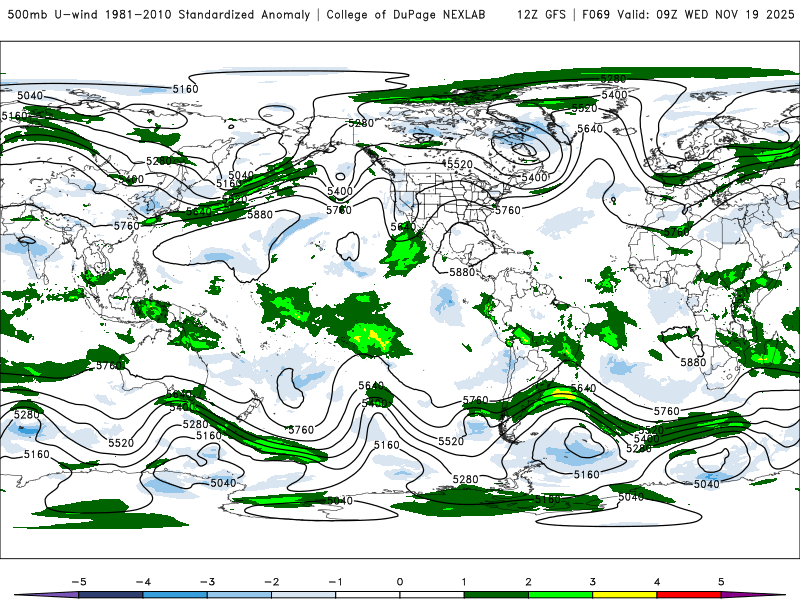Image resolution: width=800 pixels, height=600 pixels.
Task: Click the bright green segment between 2 and 3
Action: tap(561, 595)
